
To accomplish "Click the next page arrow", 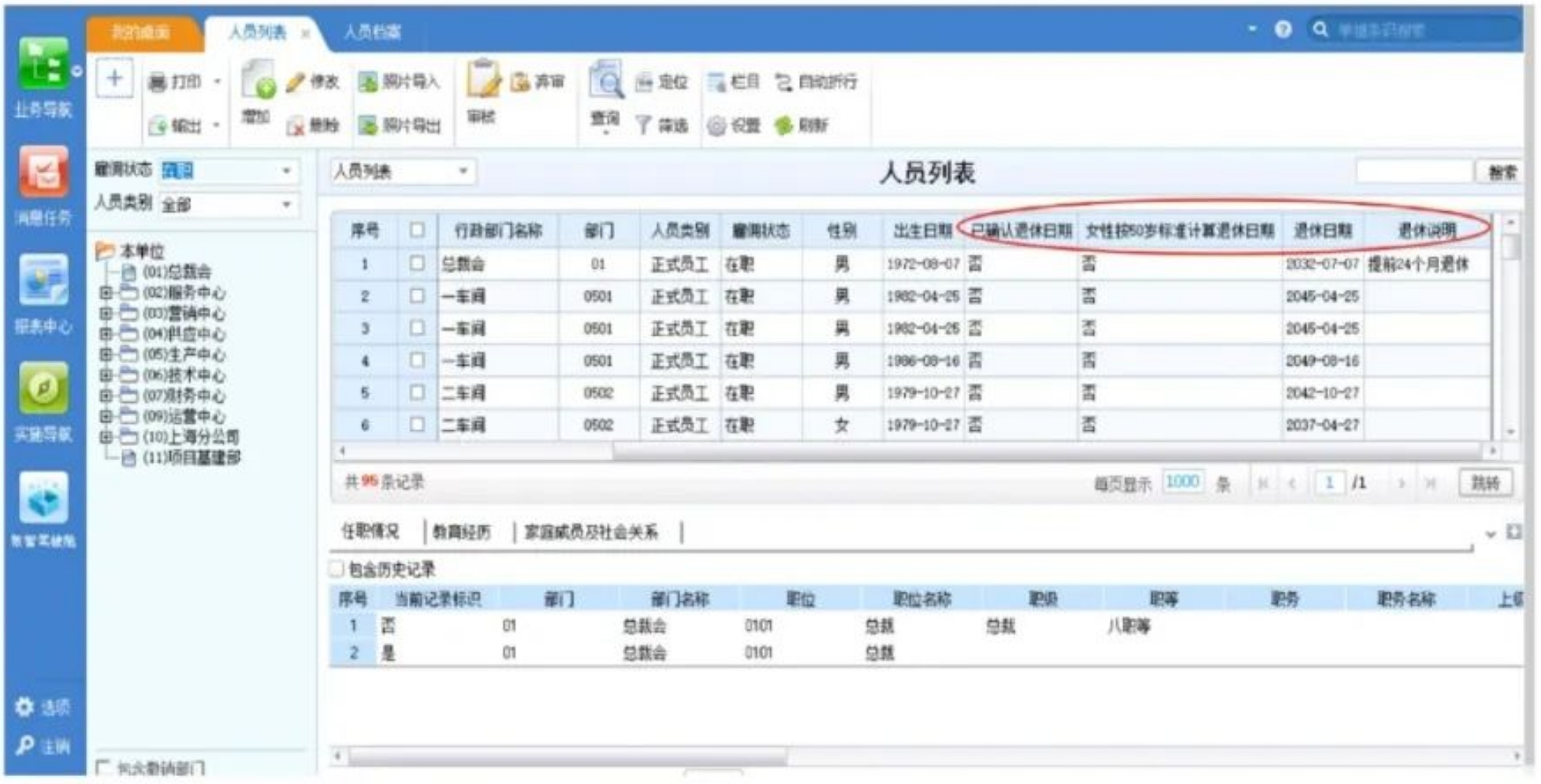I will (x=1401, y=483).
